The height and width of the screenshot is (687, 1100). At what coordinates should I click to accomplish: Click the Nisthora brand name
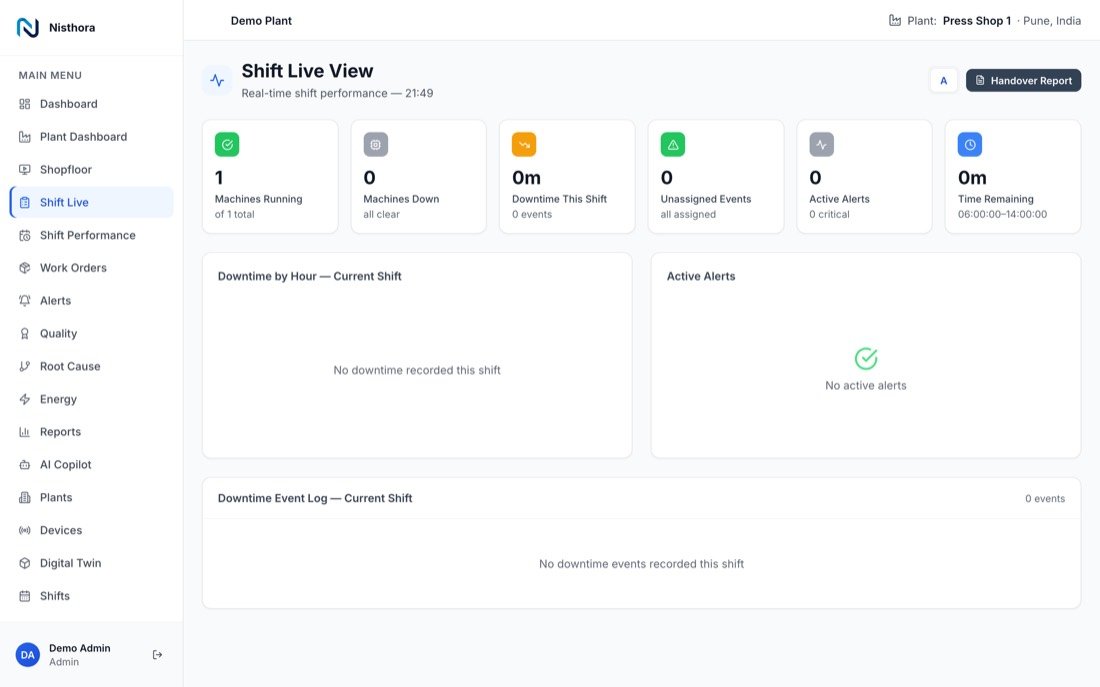coord(72,28)
